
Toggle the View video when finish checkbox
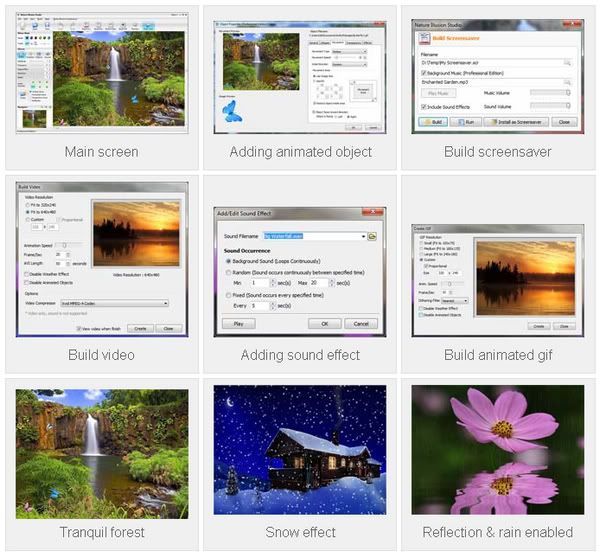78,328
